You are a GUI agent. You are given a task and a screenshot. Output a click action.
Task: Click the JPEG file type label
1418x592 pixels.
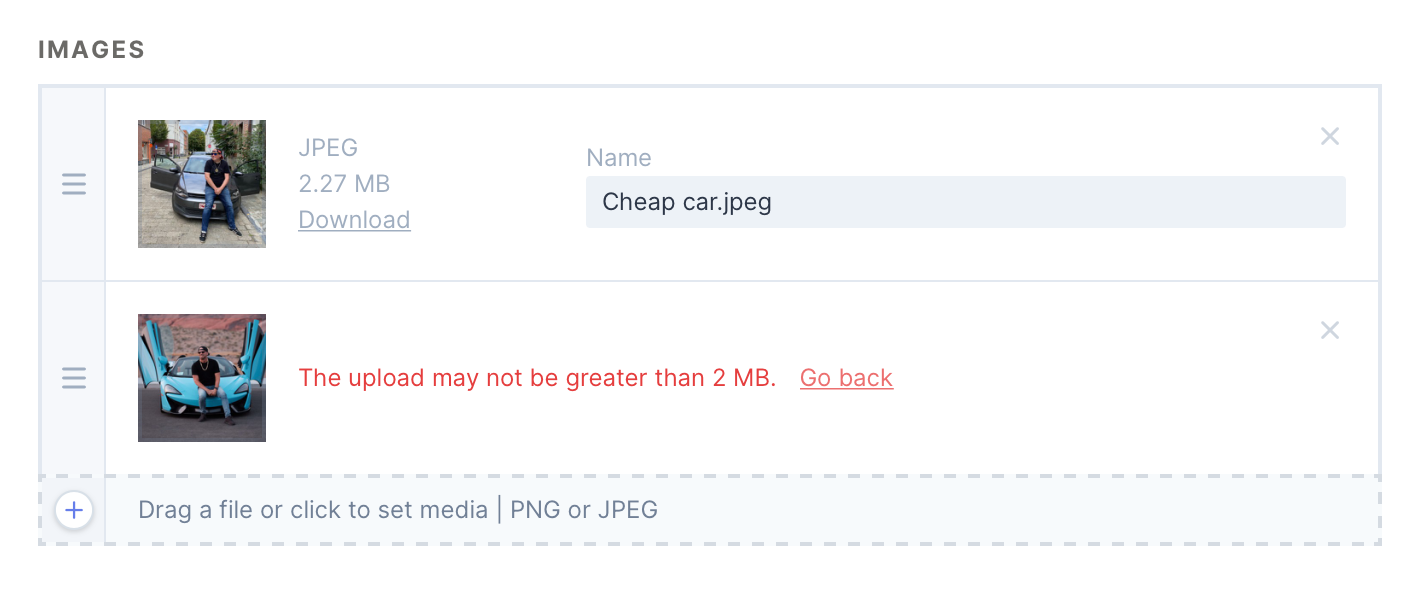coord(328,148)
